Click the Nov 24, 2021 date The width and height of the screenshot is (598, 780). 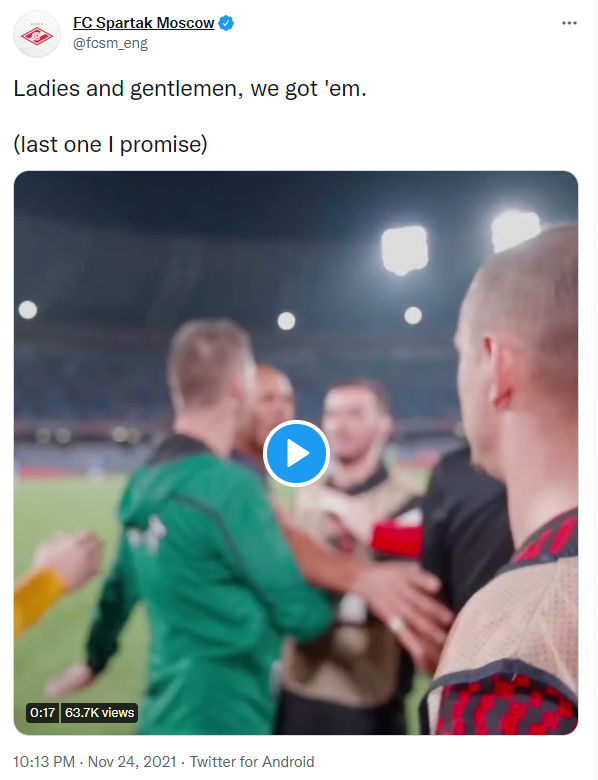click(132, 762)
